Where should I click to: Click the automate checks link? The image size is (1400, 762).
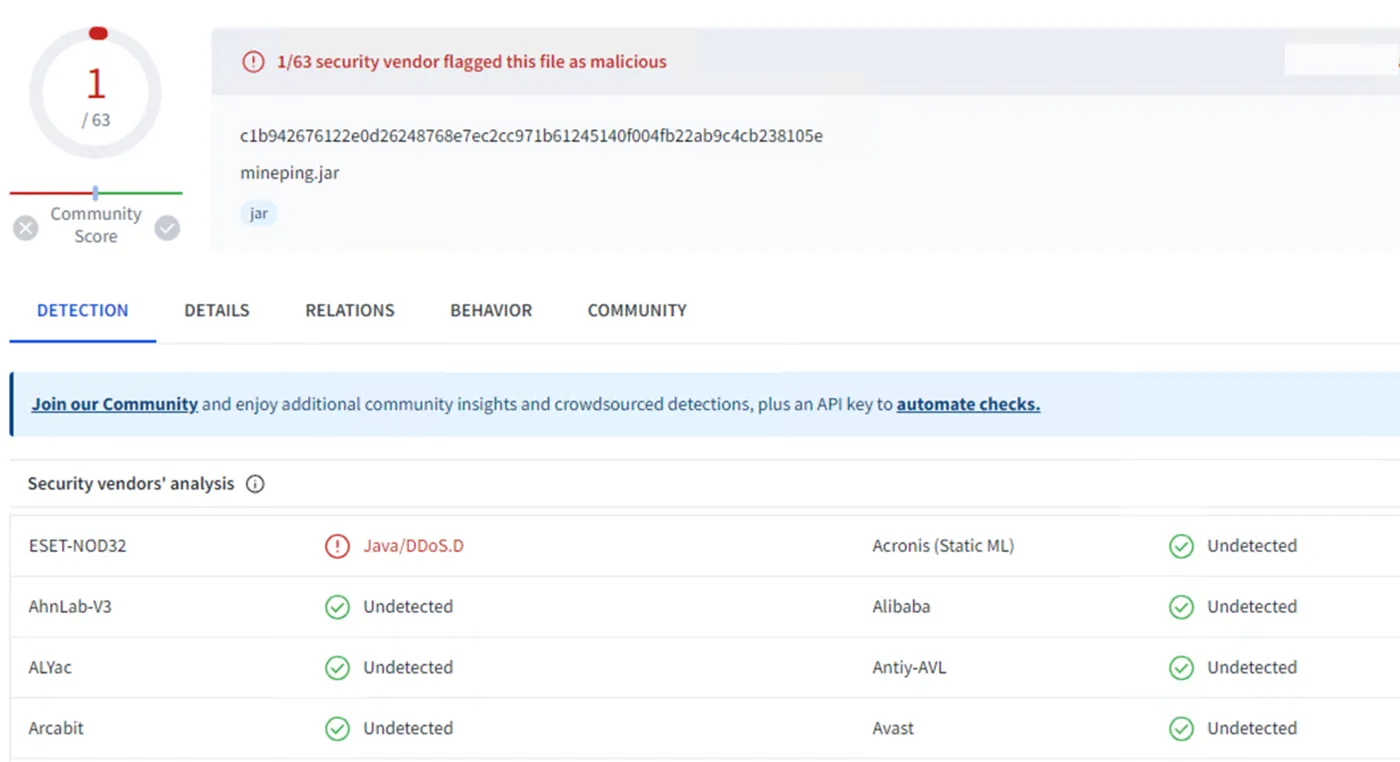tap(968, 405)
